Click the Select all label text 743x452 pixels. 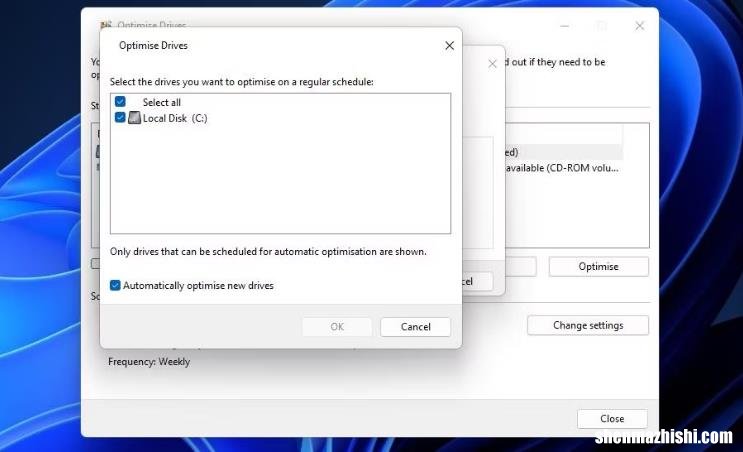(162, 102)
